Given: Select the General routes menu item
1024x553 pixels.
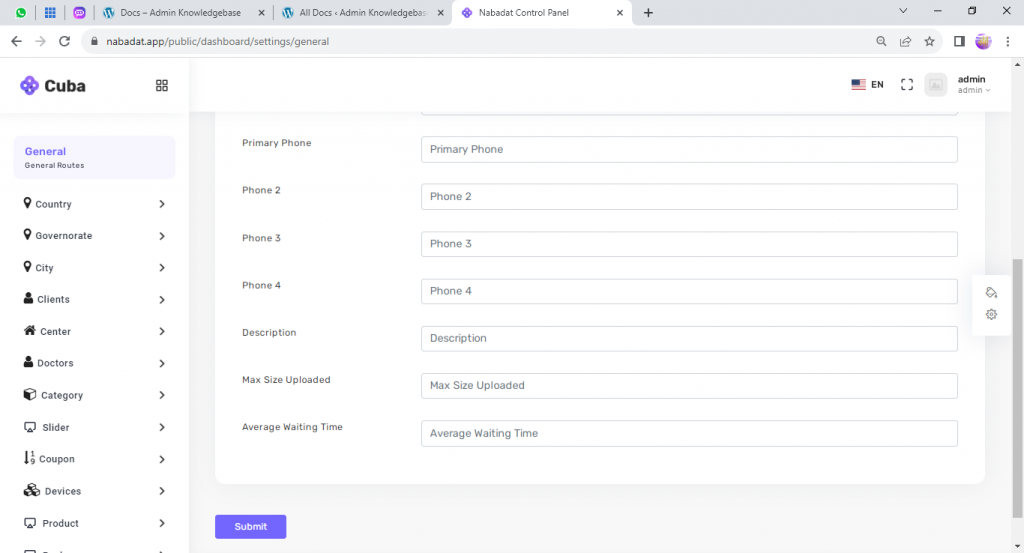Looking at the screenshot, I should pos(94,157).
